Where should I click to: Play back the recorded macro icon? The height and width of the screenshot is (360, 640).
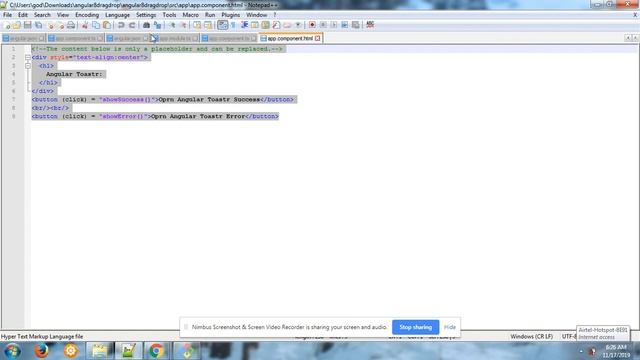tap(333, 25)
